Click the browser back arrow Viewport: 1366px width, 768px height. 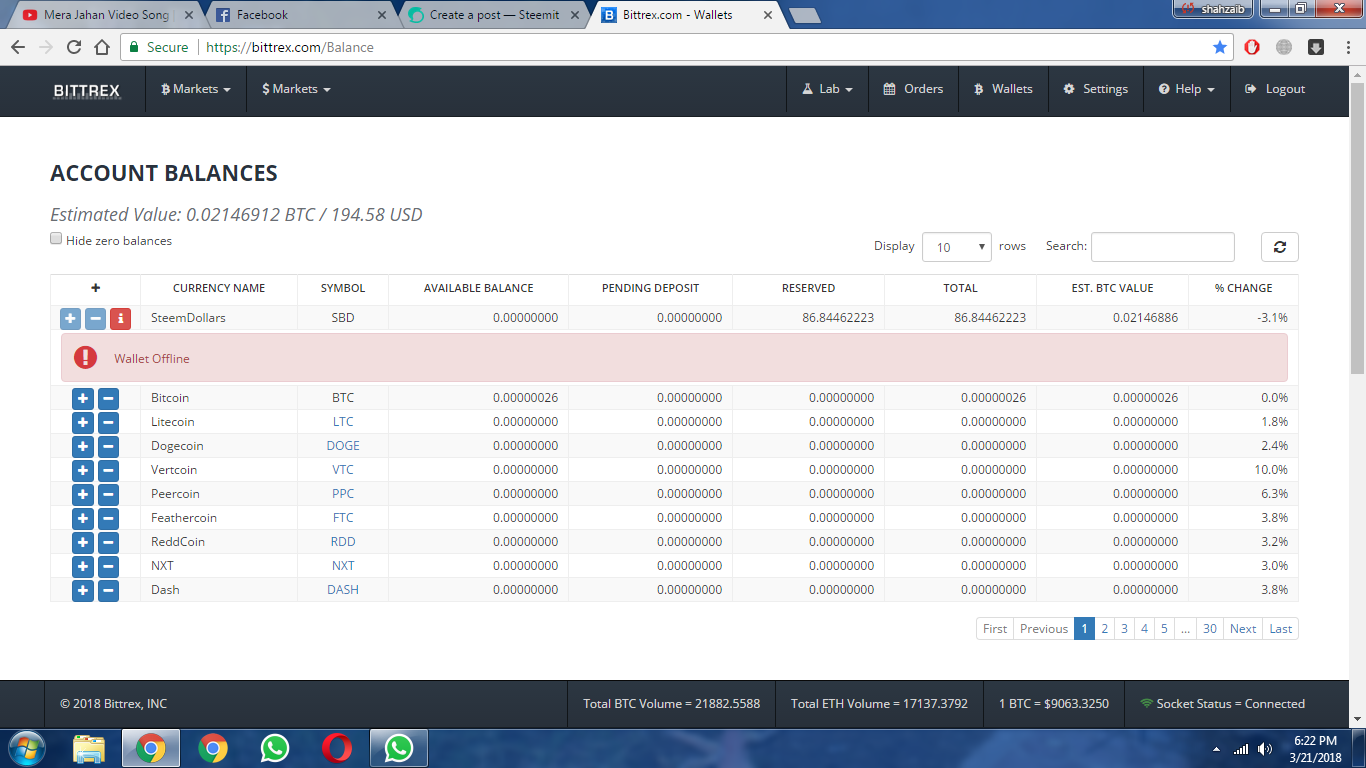click(18, 47)
